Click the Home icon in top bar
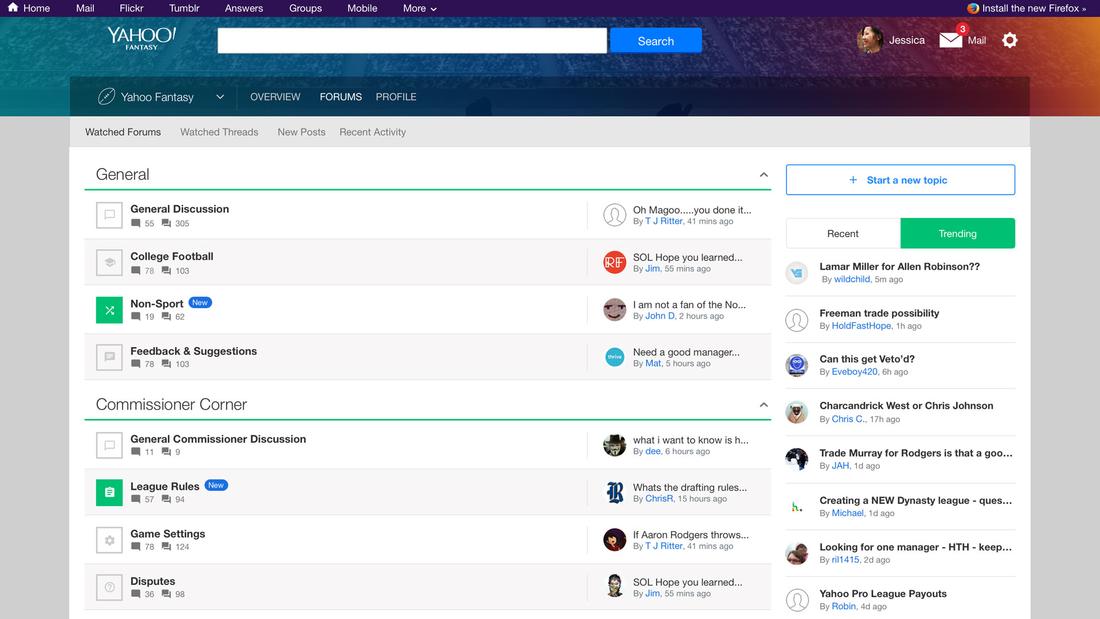 click(x=13, y=8)
